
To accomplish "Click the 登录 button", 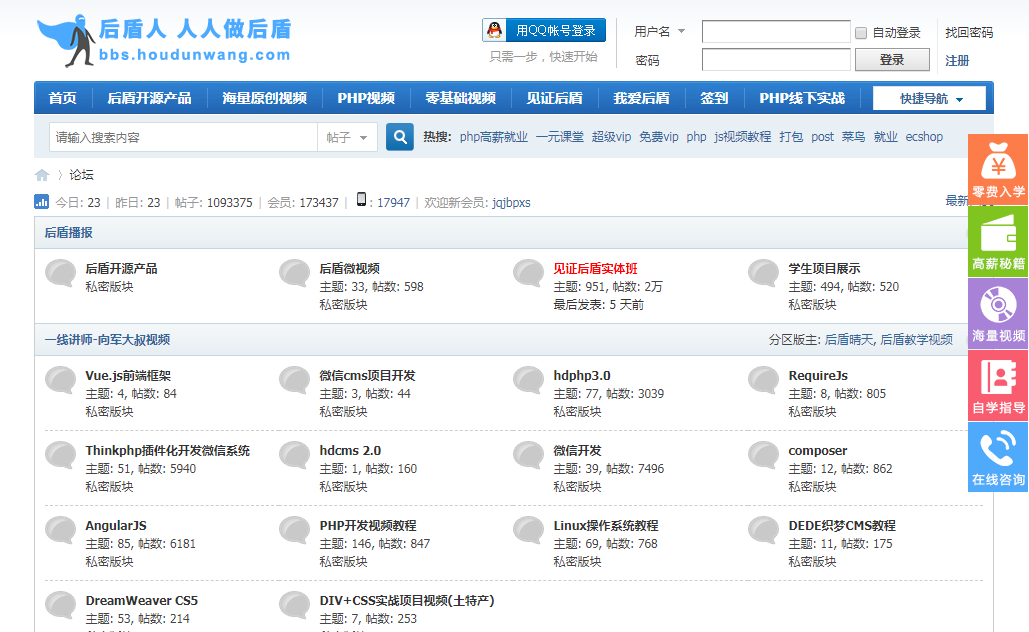I will [x=892, y=60].
